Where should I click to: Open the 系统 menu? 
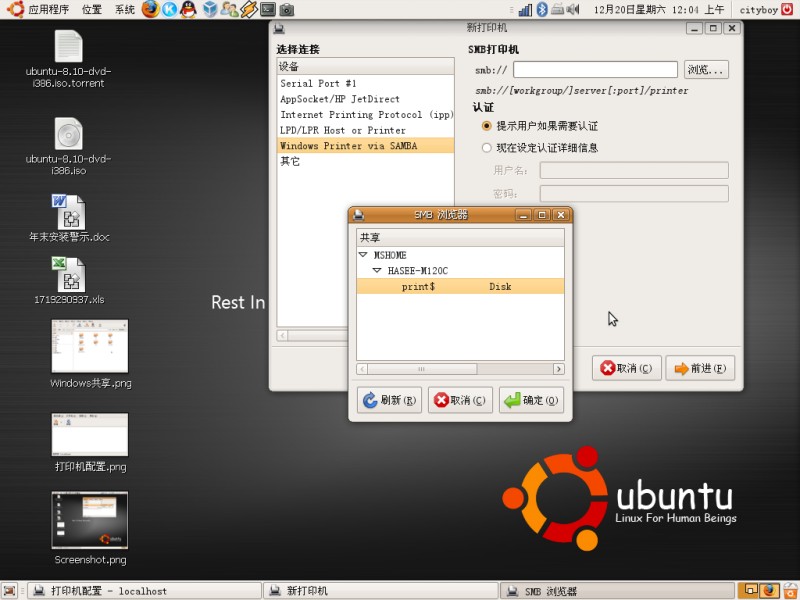coord(124,9)
